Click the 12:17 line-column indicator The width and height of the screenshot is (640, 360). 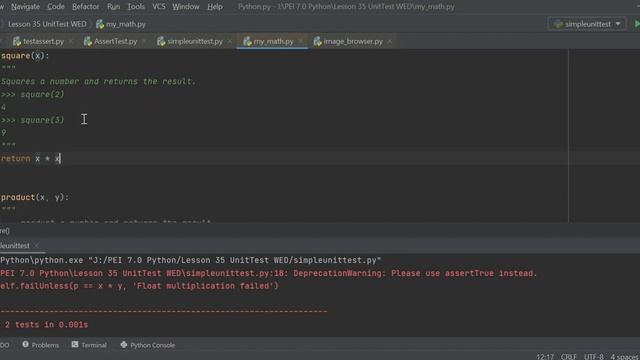click(x=545, y=357)
